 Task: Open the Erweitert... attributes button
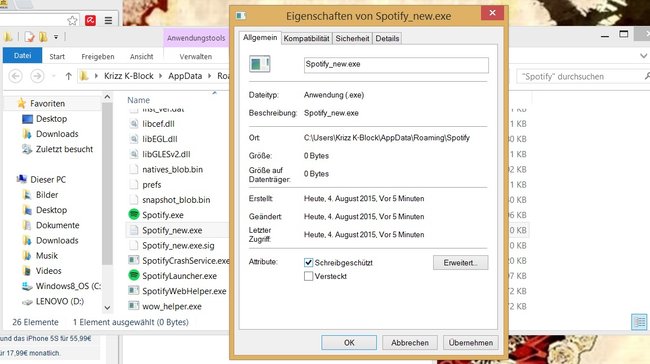pos(461,262)
